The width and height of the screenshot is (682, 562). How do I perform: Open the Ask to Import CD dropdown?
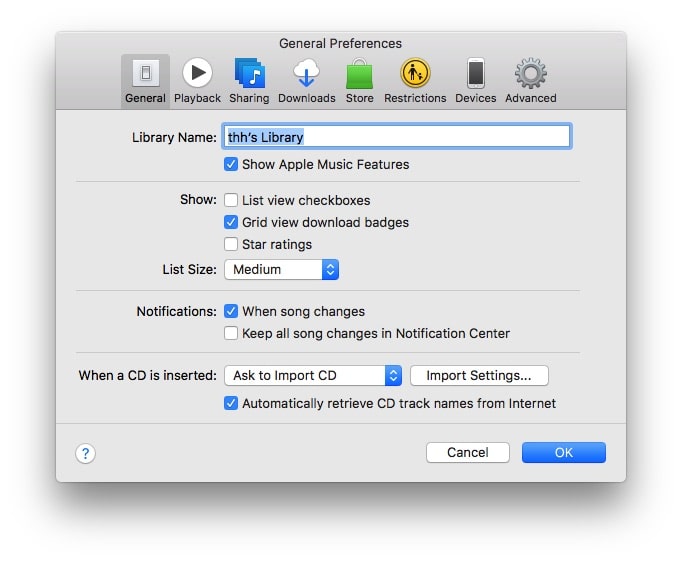tap(312, 376)
